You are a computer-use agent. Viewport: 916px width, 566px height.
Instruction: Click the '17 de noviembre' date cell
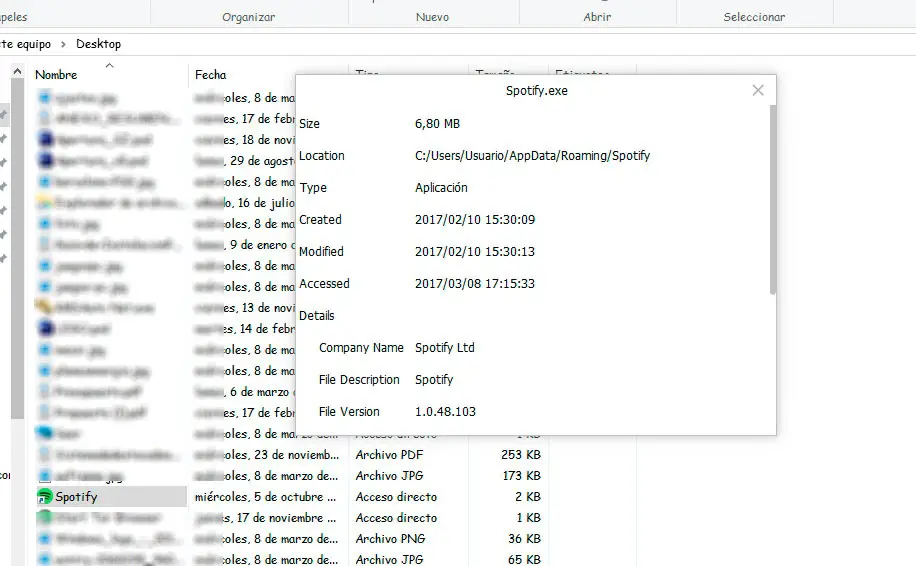(266, 518)
